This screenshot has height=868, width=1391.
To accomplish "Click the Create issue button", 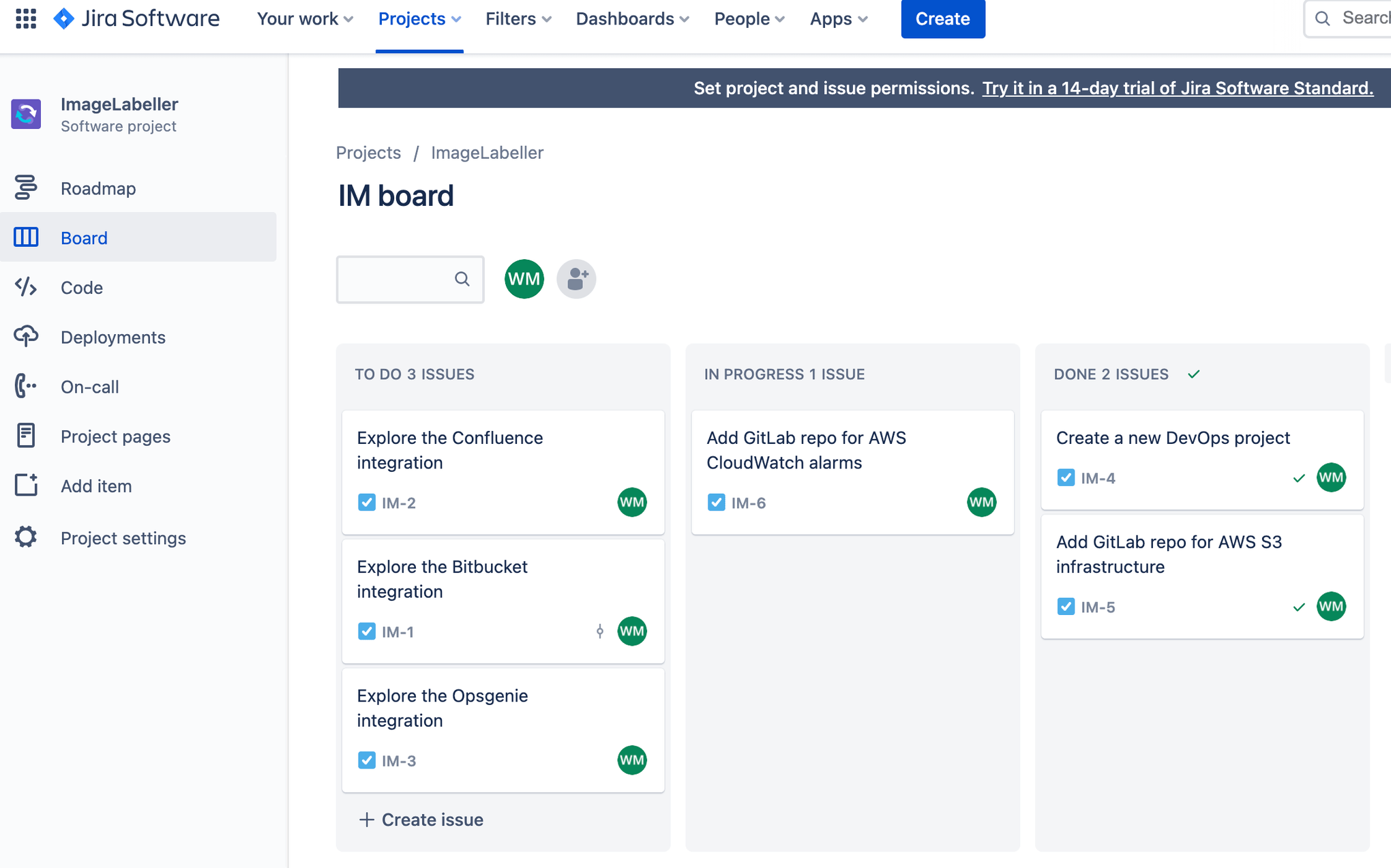I will coord(420,819).
